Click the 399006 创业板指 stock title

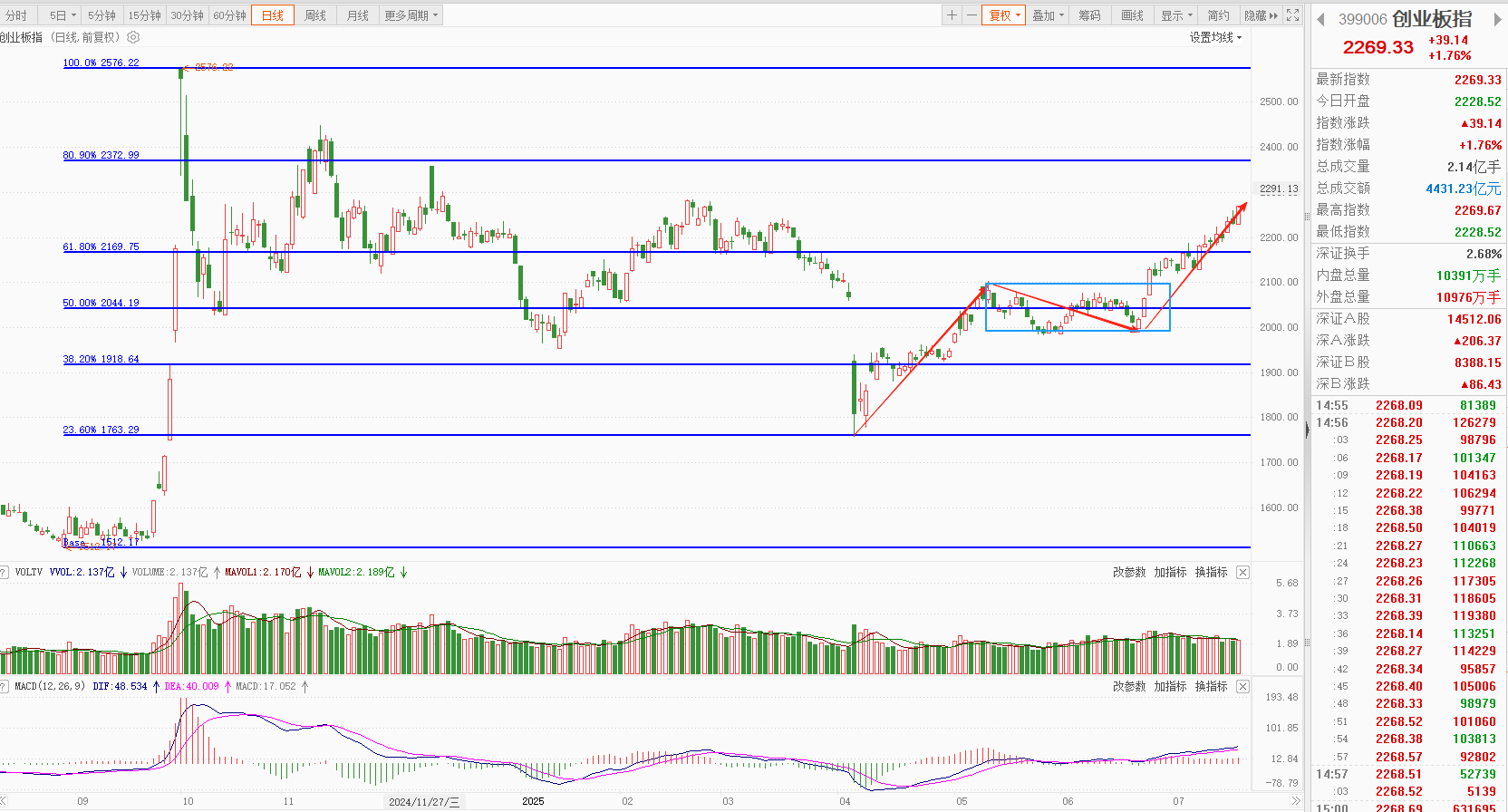coord(1405,19)
